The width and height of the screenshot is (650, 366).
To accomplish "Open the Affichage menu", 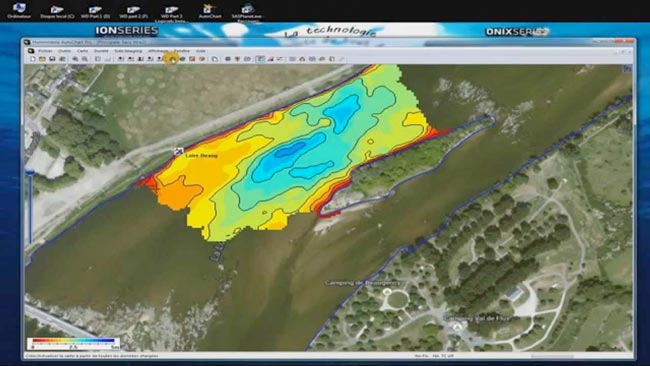I will point(158,51).
